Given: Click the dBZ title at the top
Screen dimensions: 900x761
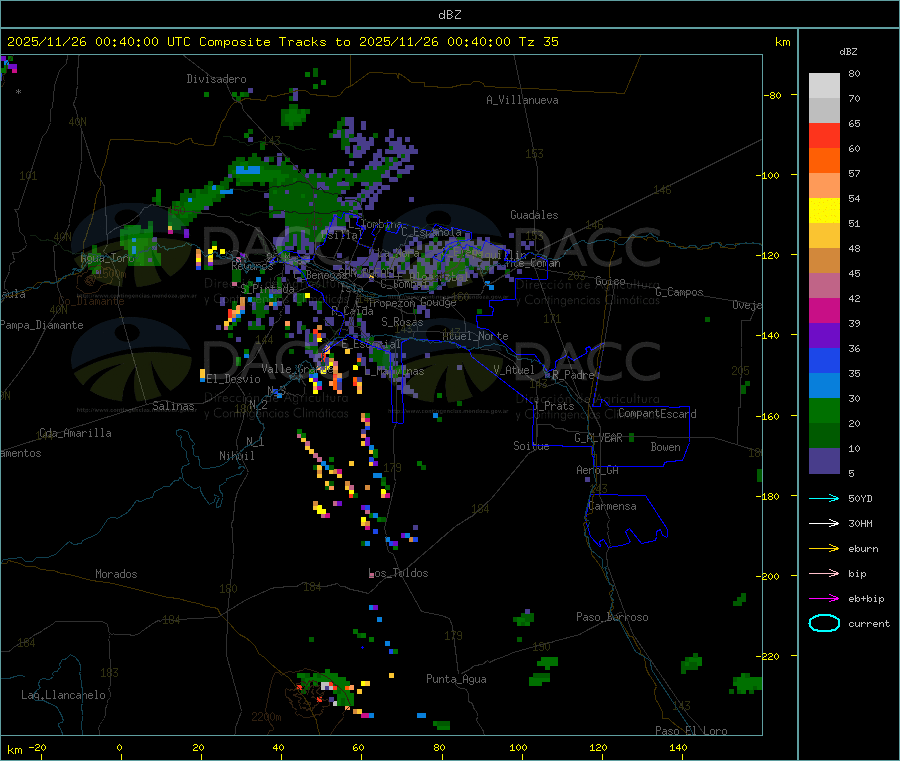Looking at the screenshot, I should point(449,15).
